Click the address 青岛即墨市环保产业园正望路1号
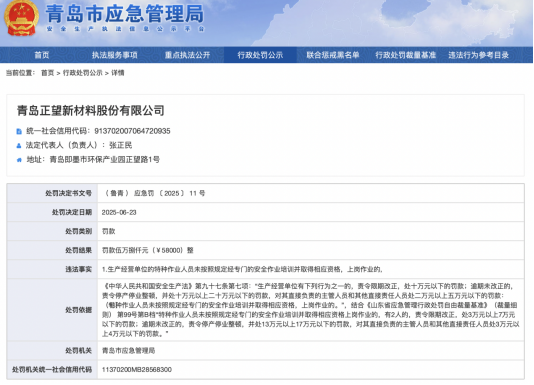 pyautogui.click(x=105, y=159)
